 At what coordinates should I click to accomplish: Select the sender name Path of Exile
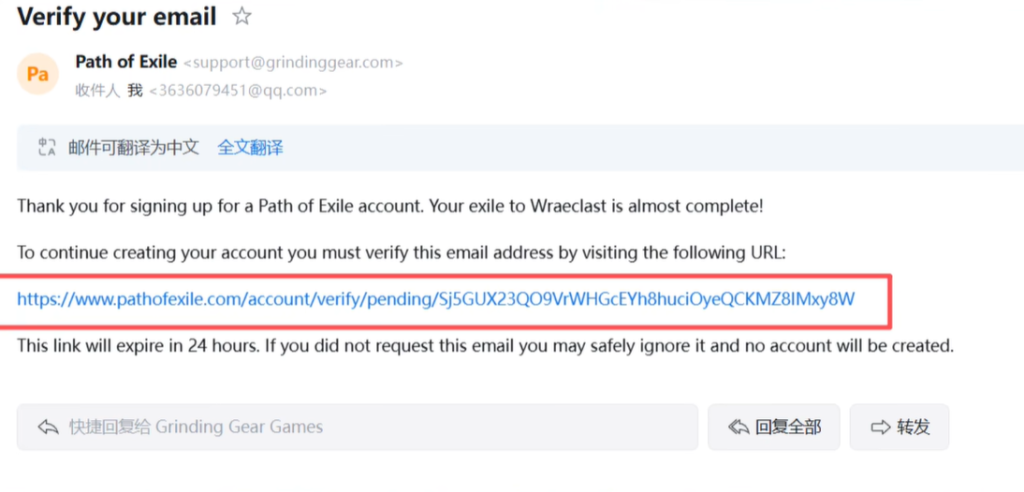126,62
